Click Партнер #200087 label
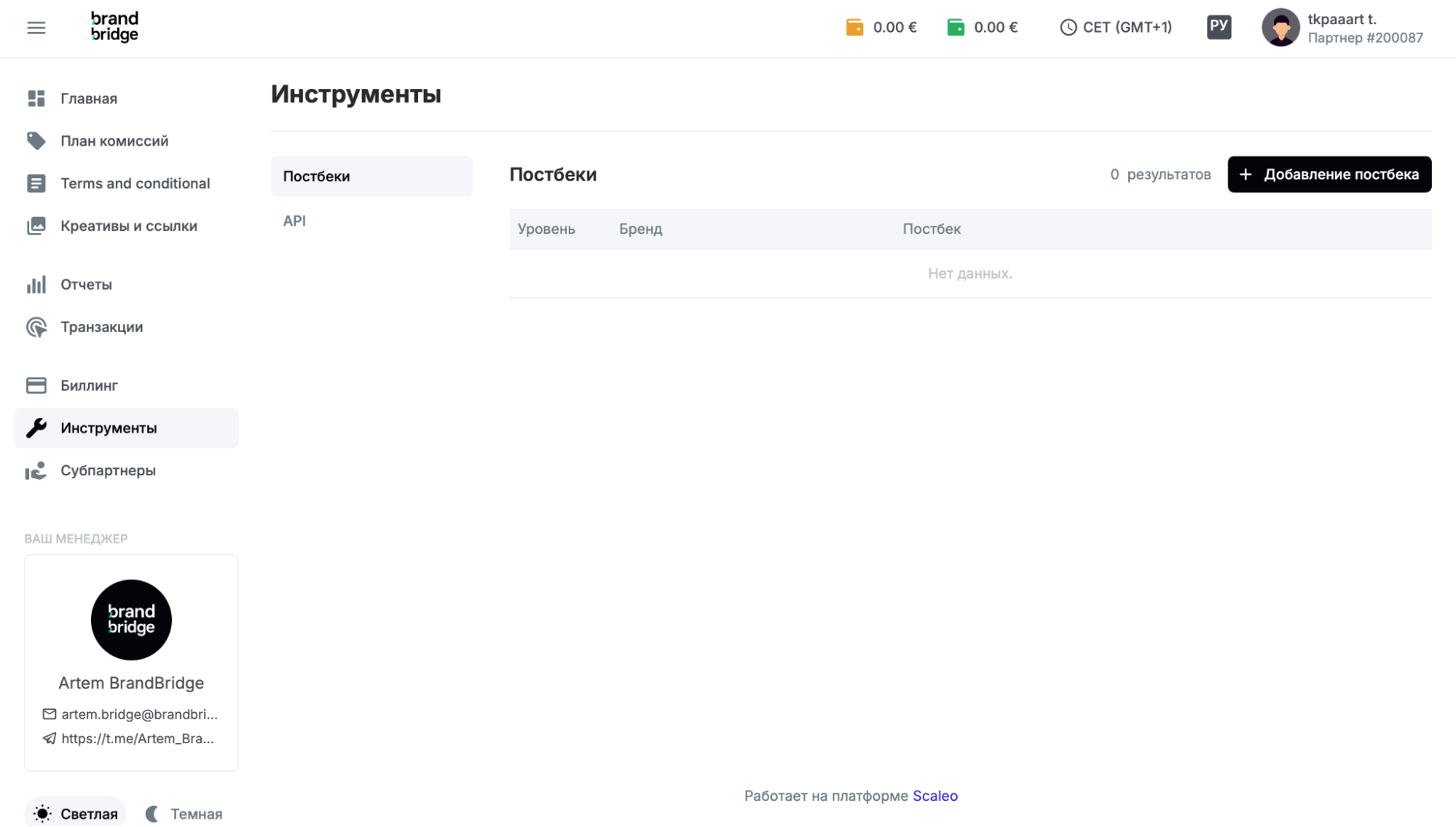This screenshot has width=1456, height=827. pyautogui.click(x=1365, y=38)
